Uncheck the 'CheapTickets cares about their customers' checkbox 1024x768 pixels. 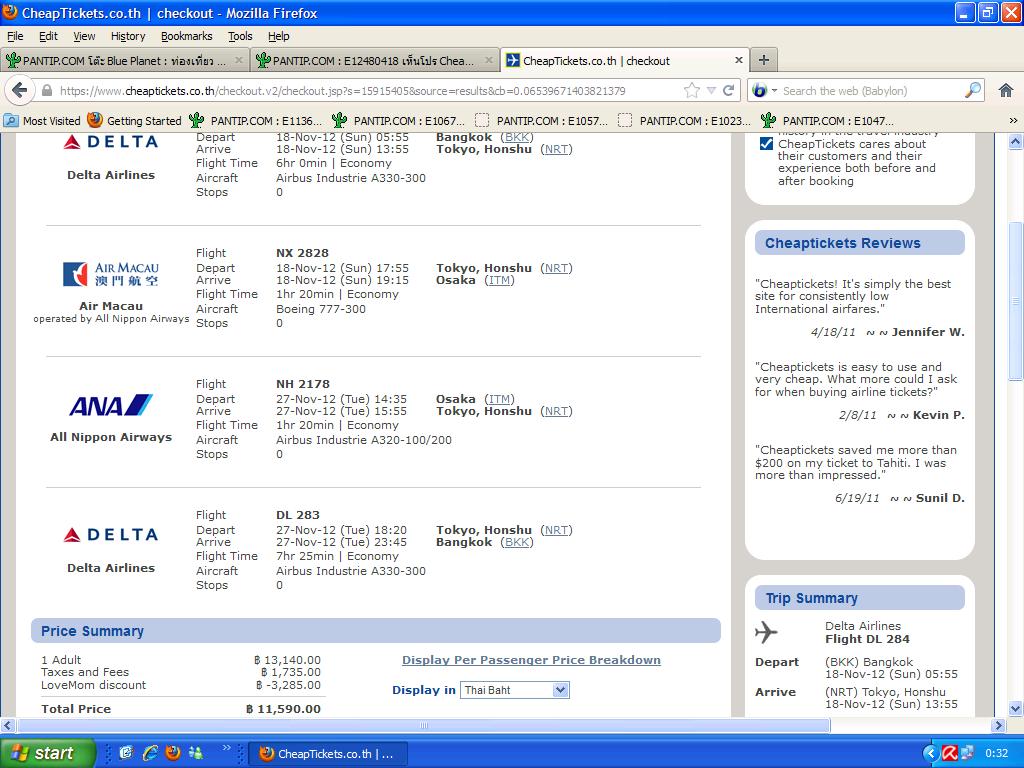click(x=767, y=144)
